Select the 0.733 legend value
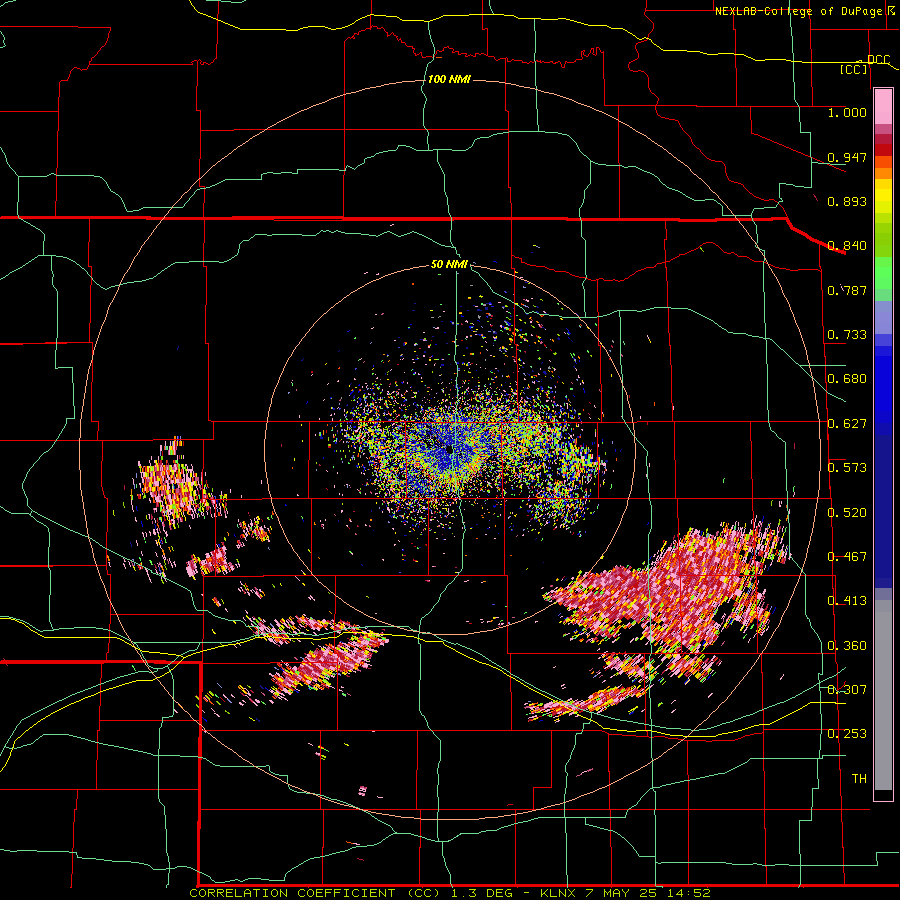Image resolution: width=900 pixels, height=900 pixels. 847,335
